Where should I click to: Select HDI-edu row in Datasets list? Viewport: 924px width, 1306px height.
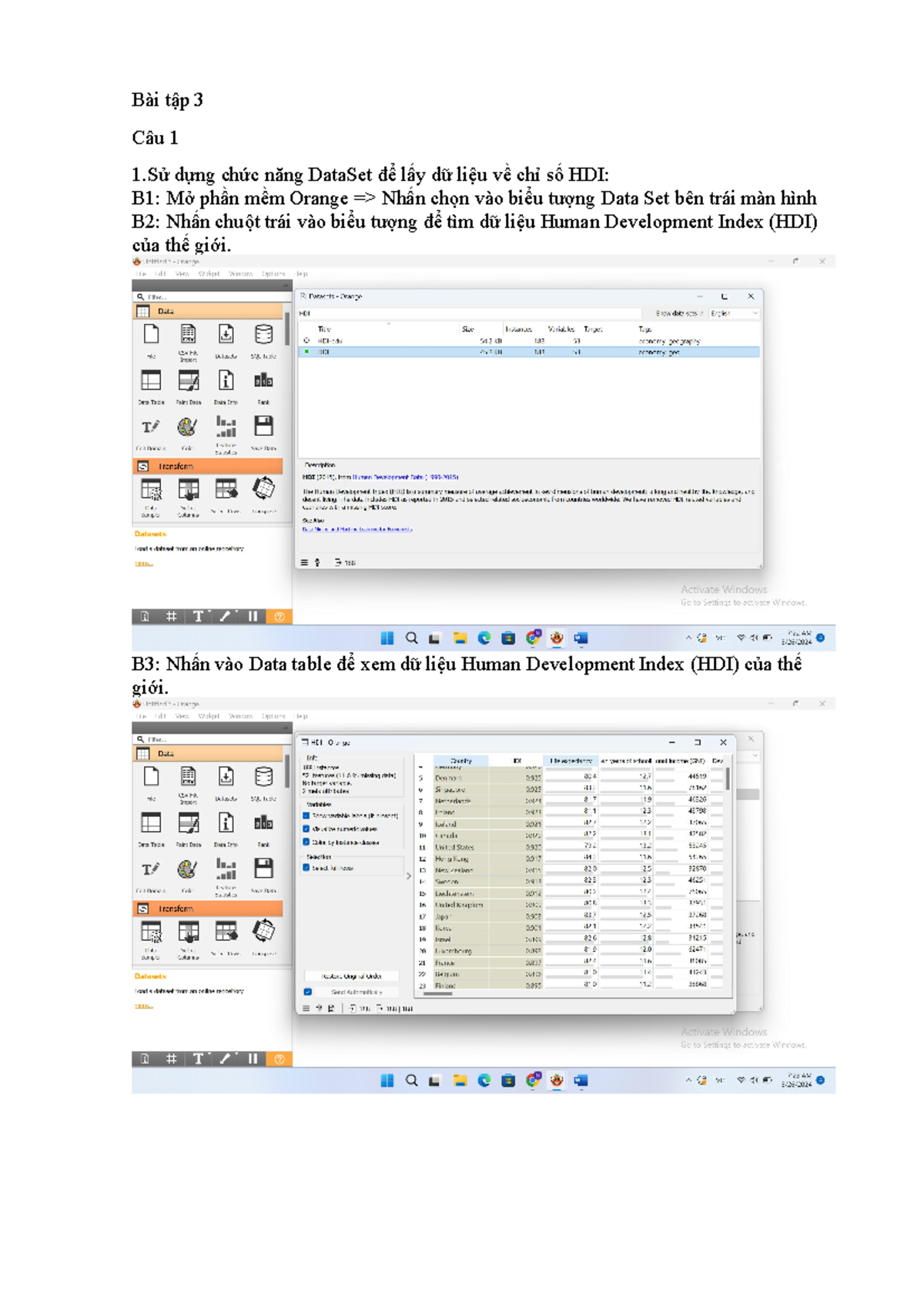[528, 340]
